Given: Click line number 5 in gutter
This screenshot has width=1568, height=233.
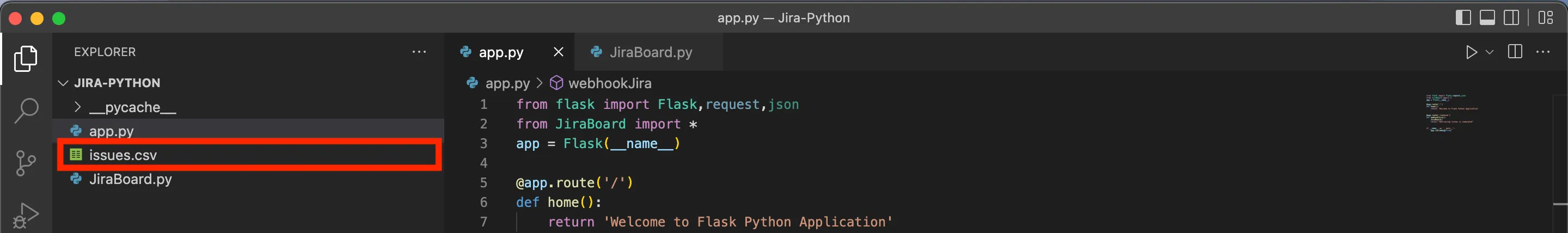Looking at the screenshot, I should pos(483,182).
